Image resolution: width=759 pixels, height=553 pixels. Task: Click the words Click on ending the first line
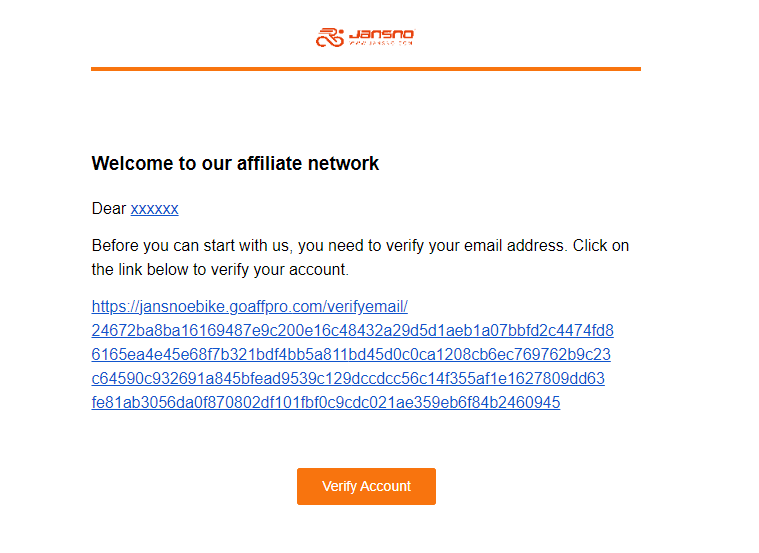click(601, 246)
